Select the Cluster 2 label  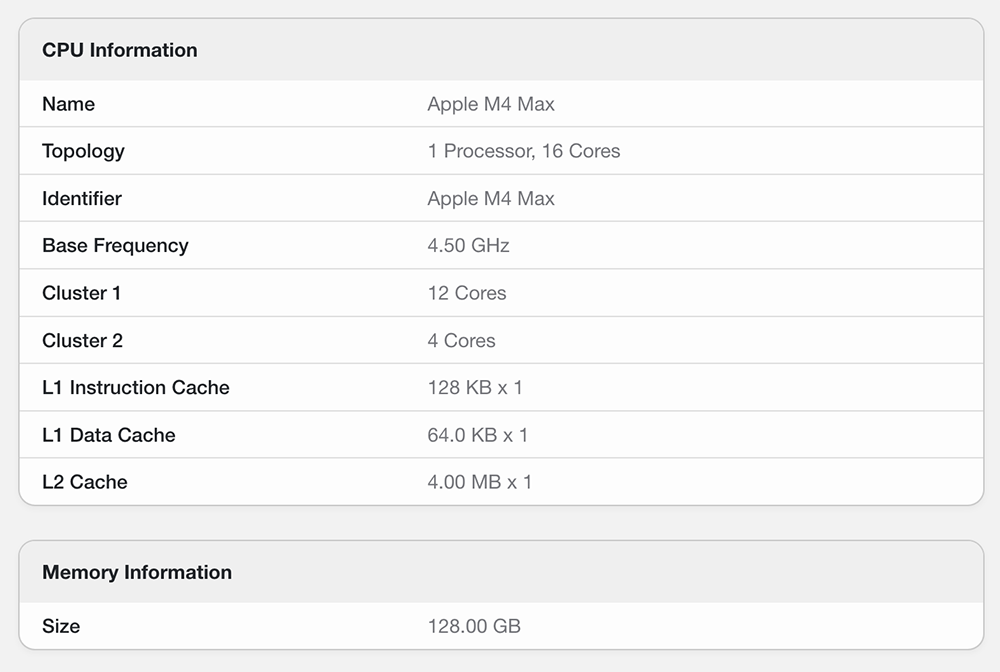82,340
